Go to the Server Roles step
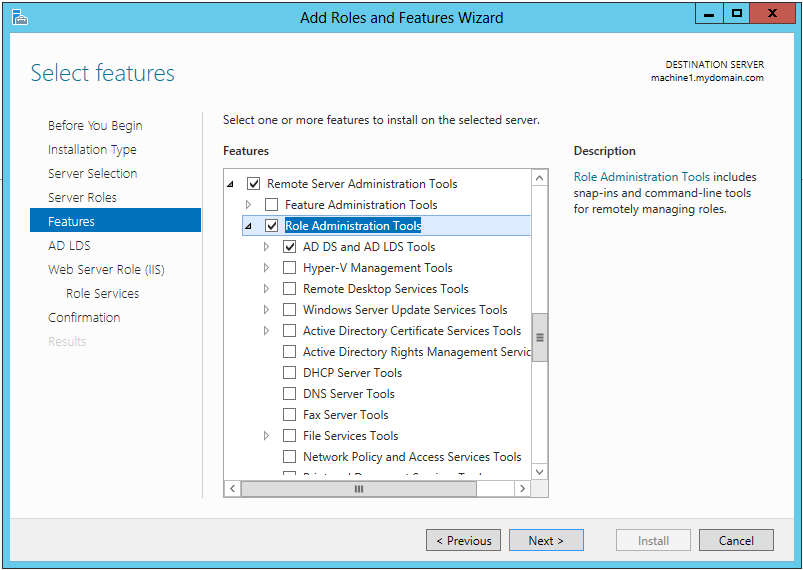Viewport: 803px width, 570px height. point(82,198)
